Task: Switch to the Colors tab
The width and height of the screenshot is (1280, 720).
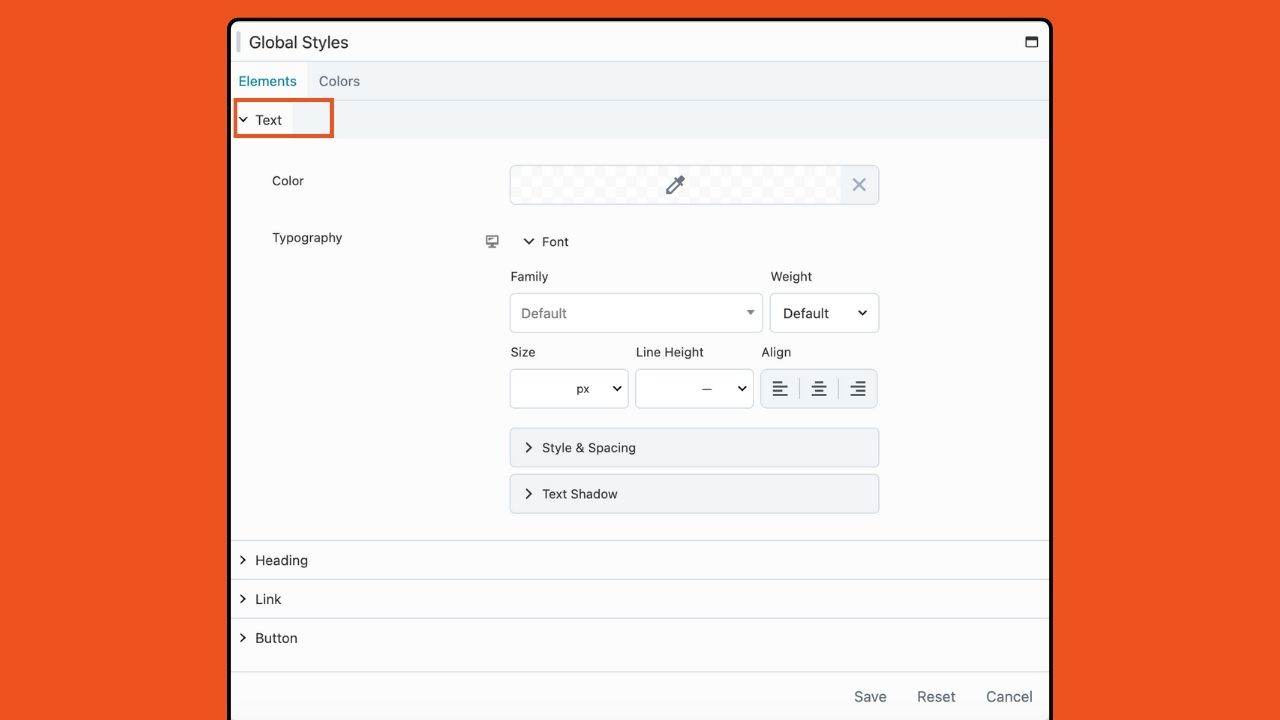Action: pyautogui.click(x=339, y=81)
